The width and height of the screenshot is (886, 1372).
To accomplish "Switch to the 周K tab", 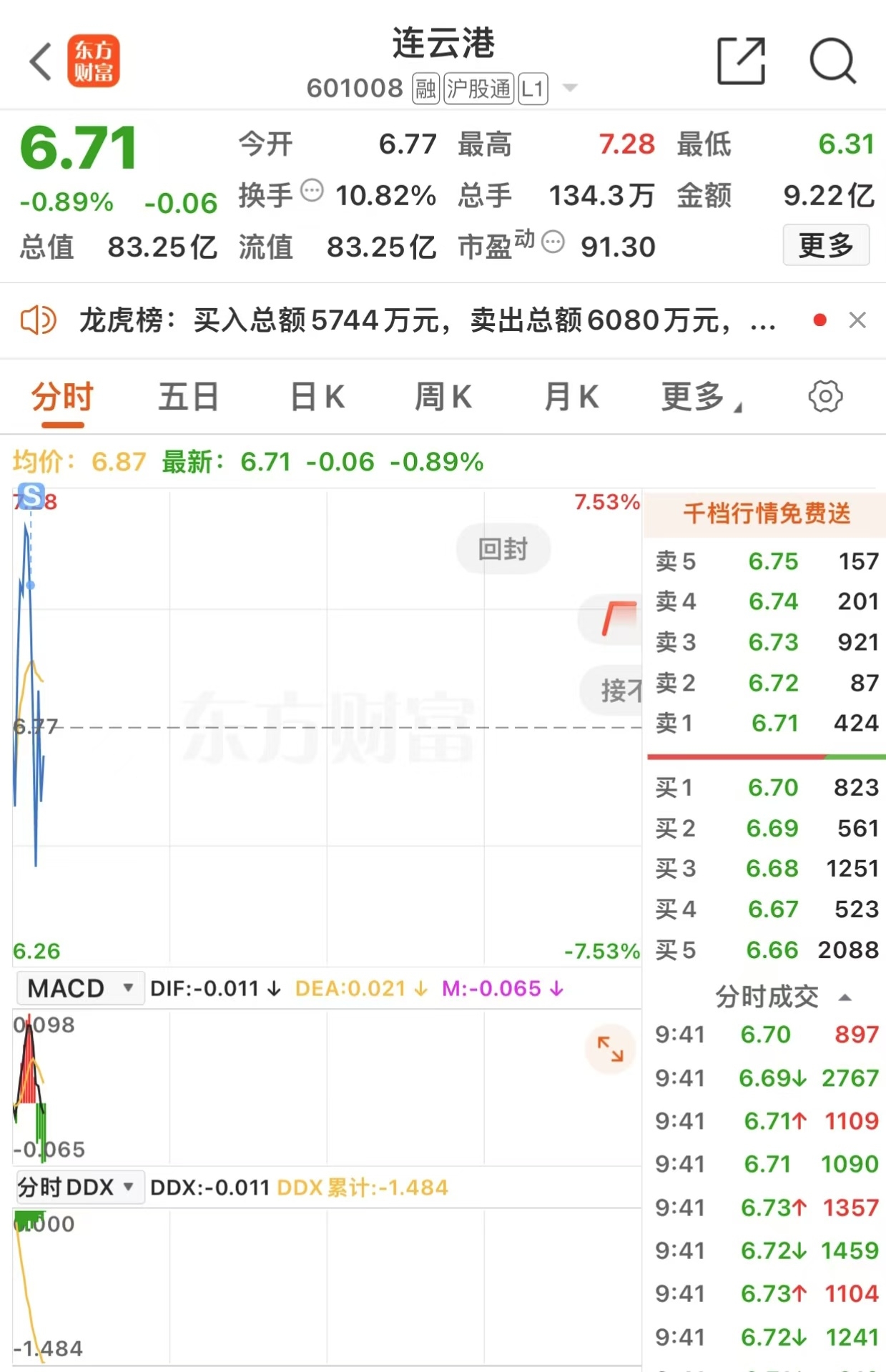I will point(443,397).
